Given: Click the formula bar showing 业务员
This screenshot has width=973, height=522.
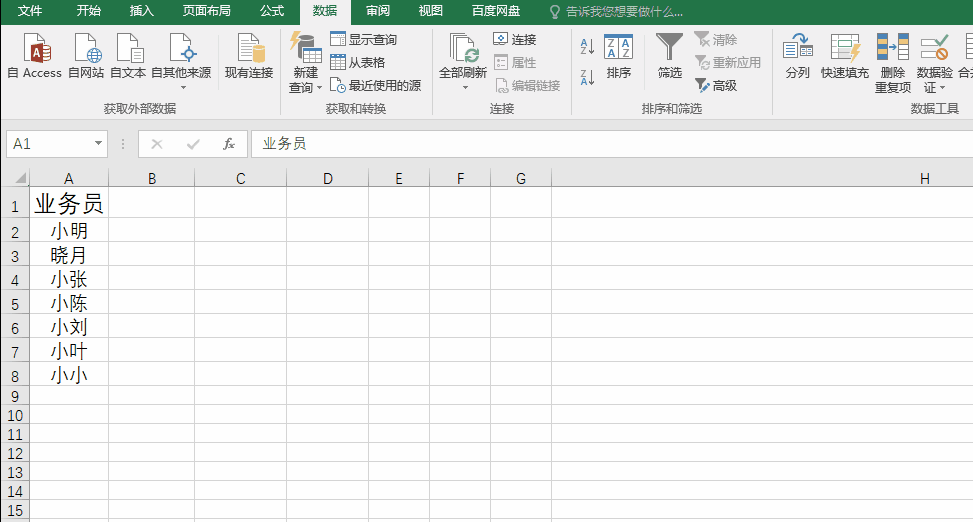Looking at the screenshot, I should (611, 144).
